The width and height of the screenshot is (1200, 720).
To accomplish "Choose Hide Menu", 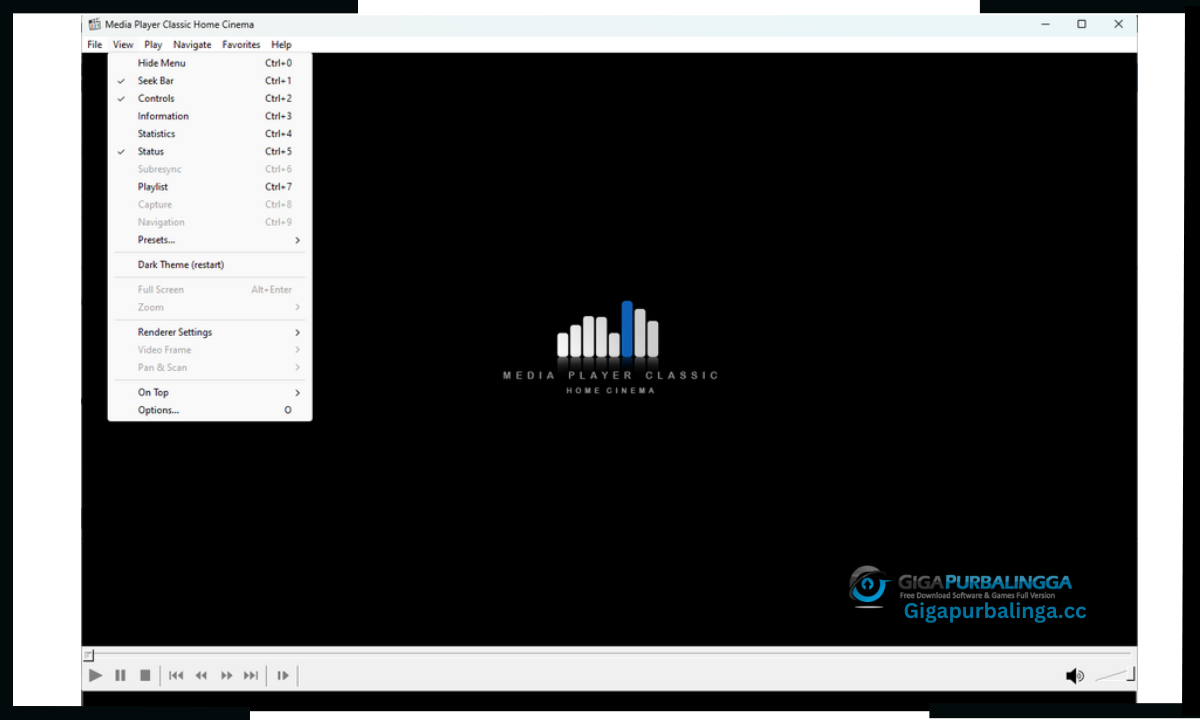I will click(210, 63).
